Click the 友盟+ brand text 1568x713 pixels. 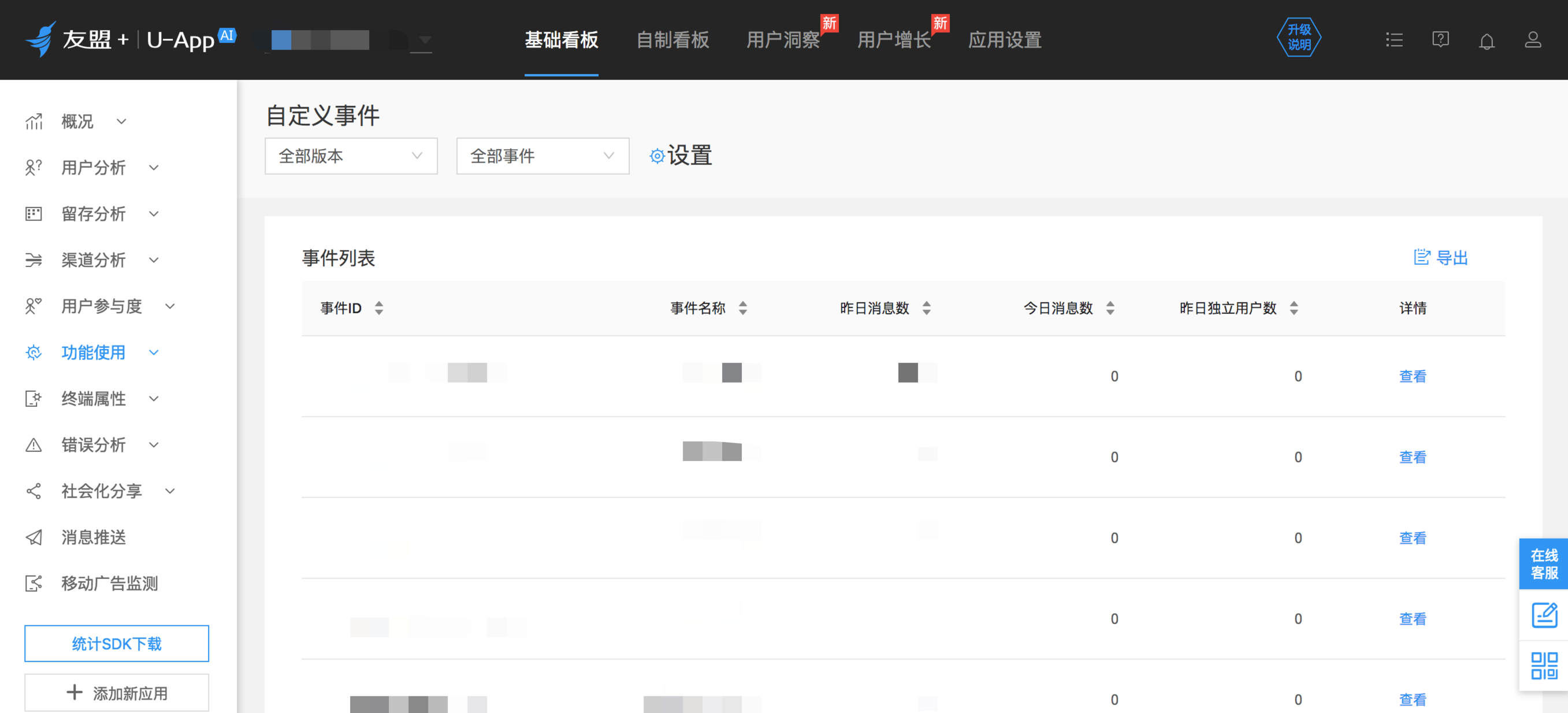95,40
